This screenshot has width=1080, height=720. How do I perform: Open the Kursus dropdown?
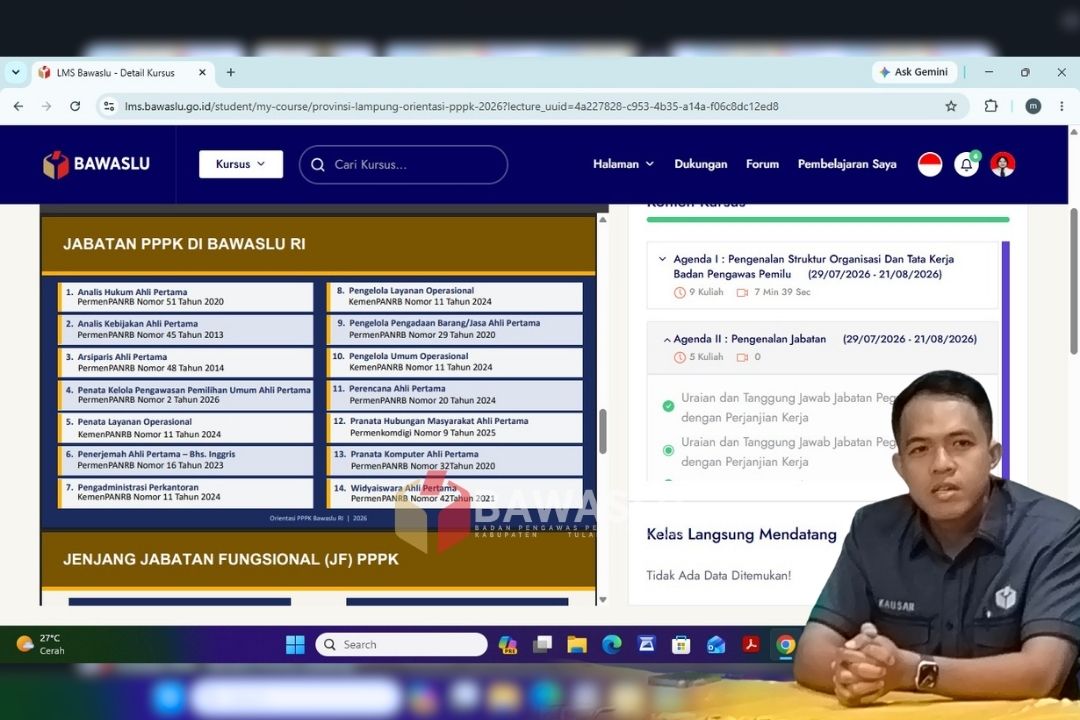point(240,164)
